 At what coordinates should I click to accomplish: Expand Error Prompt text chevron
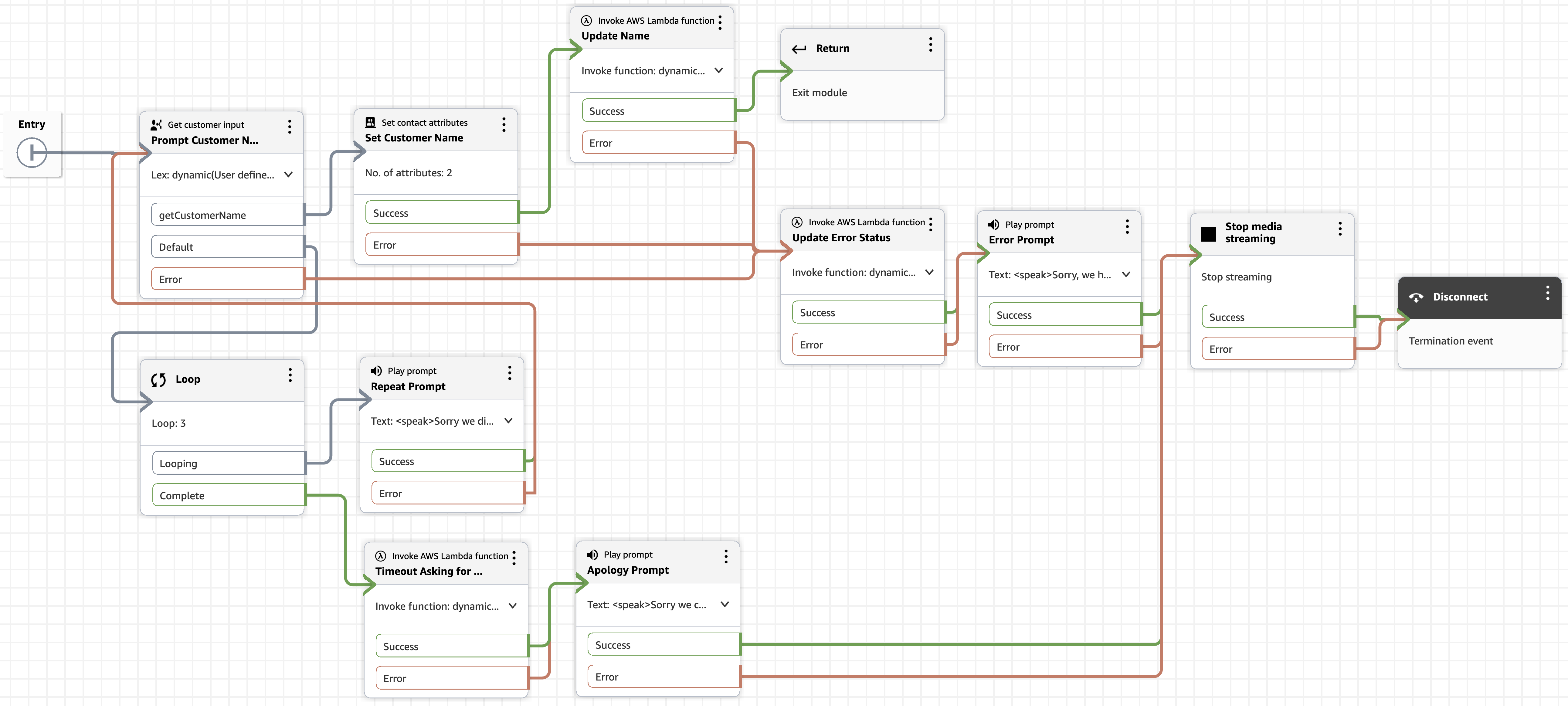click(x=1125, y=274)
